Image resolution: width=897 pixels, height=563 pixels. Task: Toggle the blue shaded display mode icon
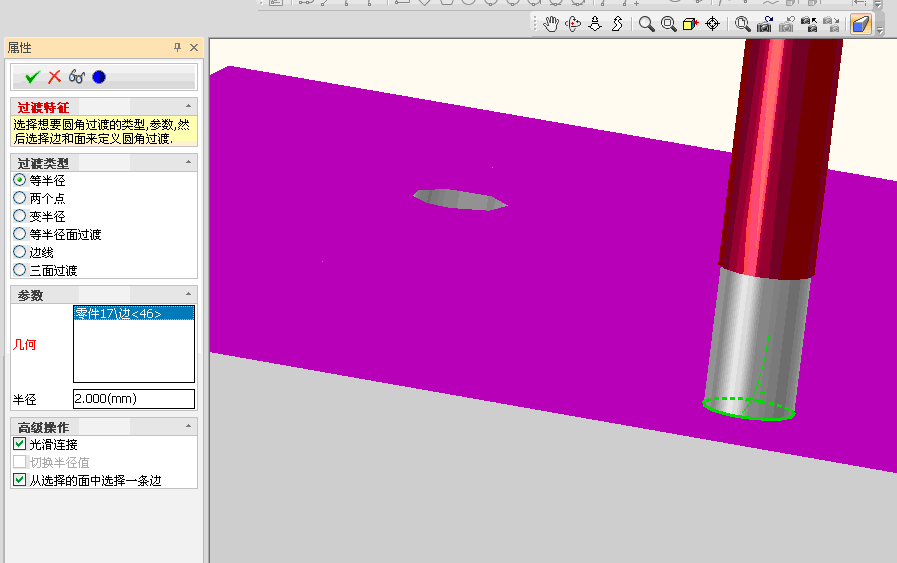tap(859, 24)
